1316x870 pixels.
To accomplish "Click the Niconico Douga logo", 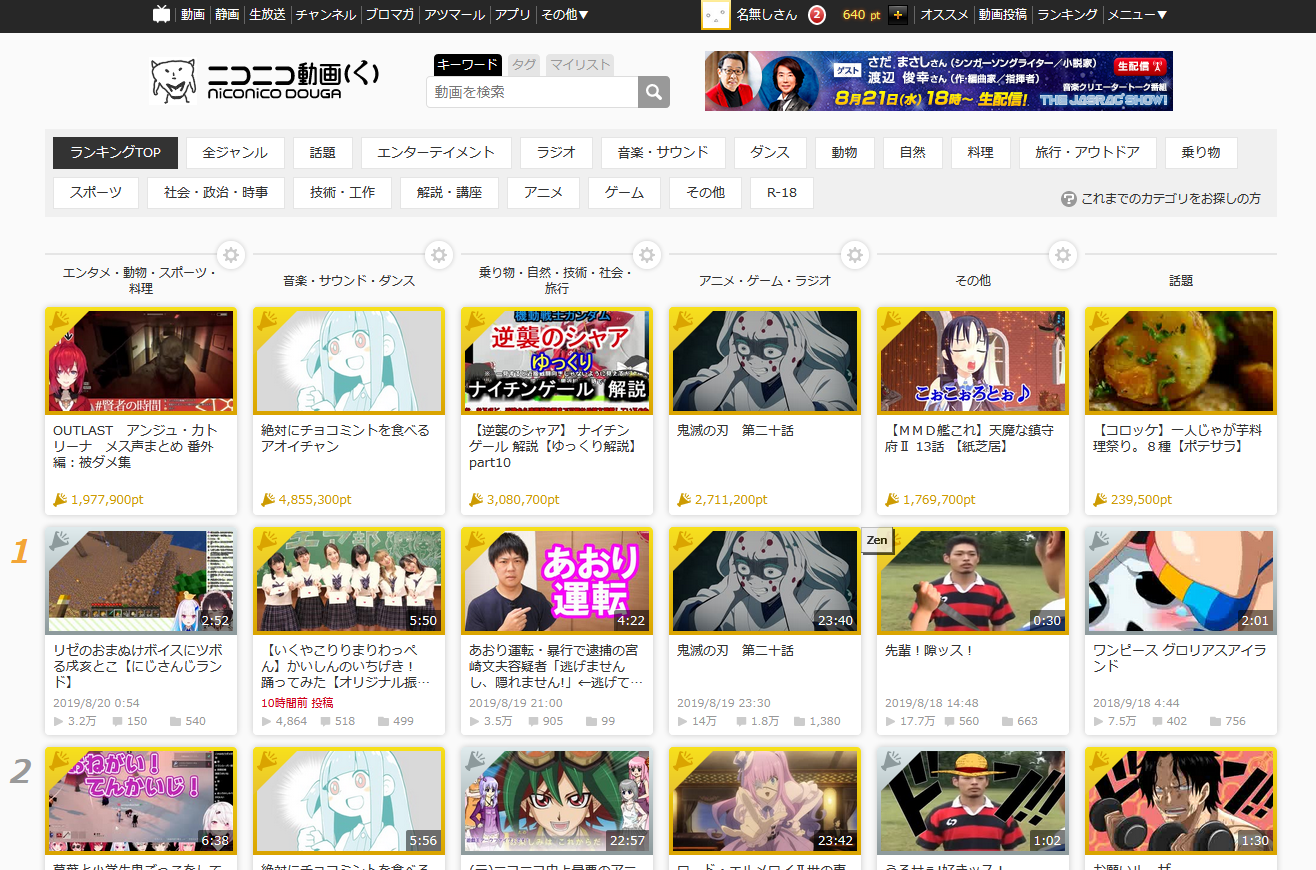I will (265, 80).
